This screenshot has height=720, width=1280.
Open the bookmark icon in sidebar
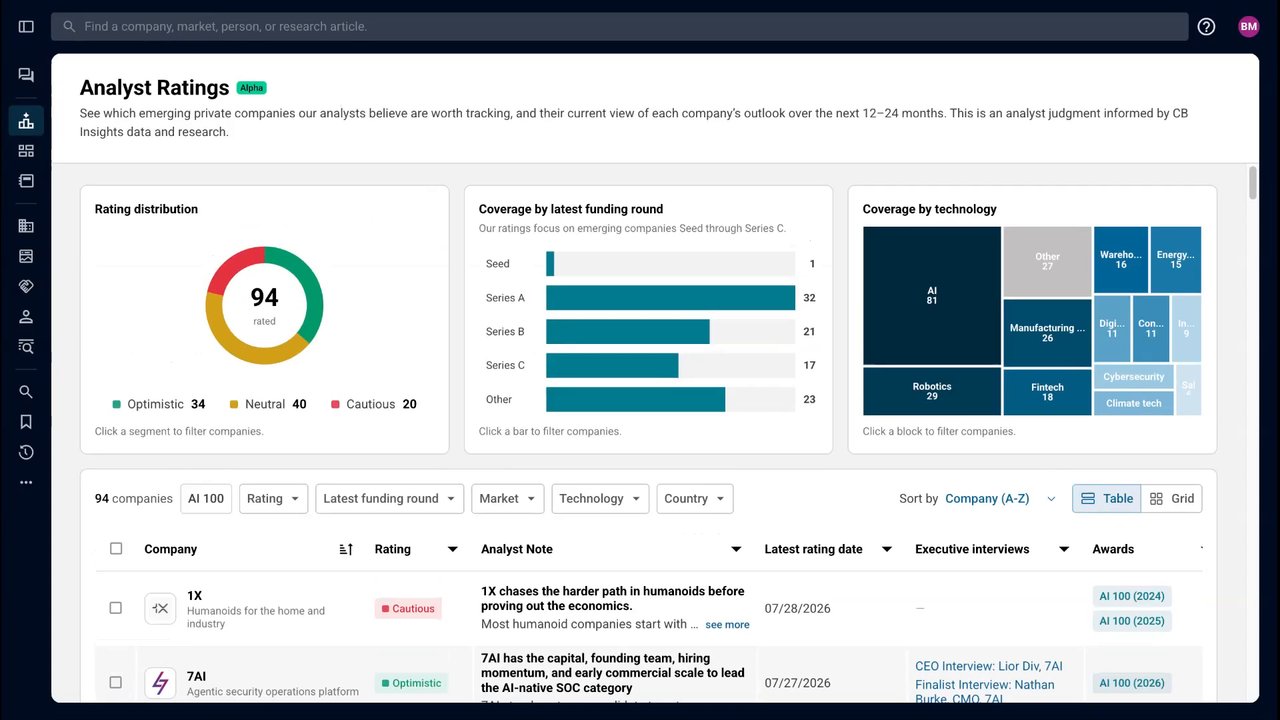(x=26, y=422)
